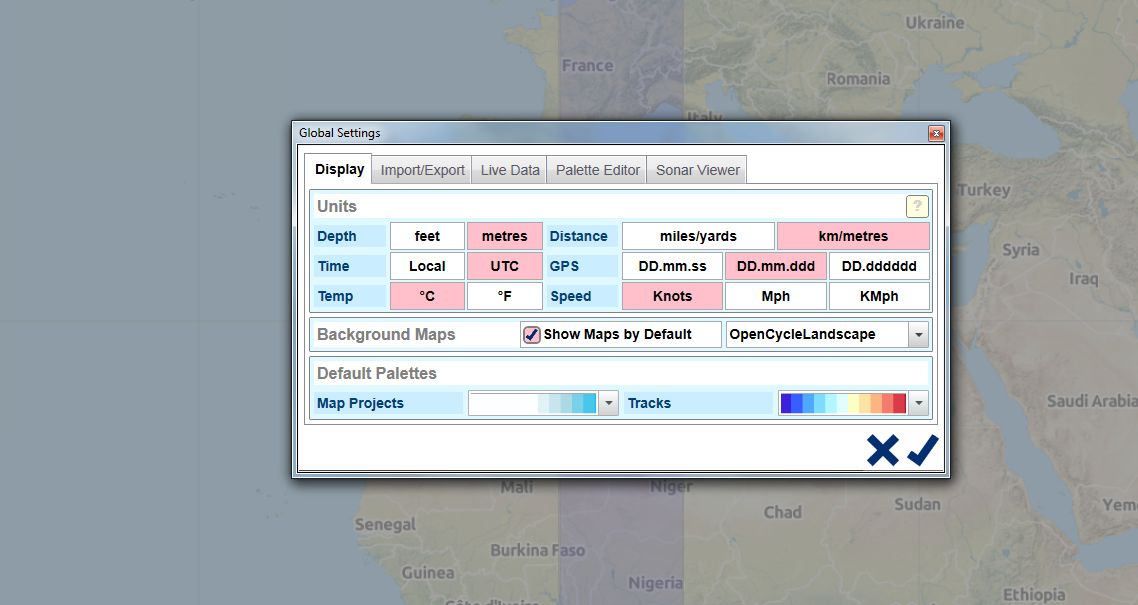Expand the Tracks palette dropdown

tap(918, 404)
